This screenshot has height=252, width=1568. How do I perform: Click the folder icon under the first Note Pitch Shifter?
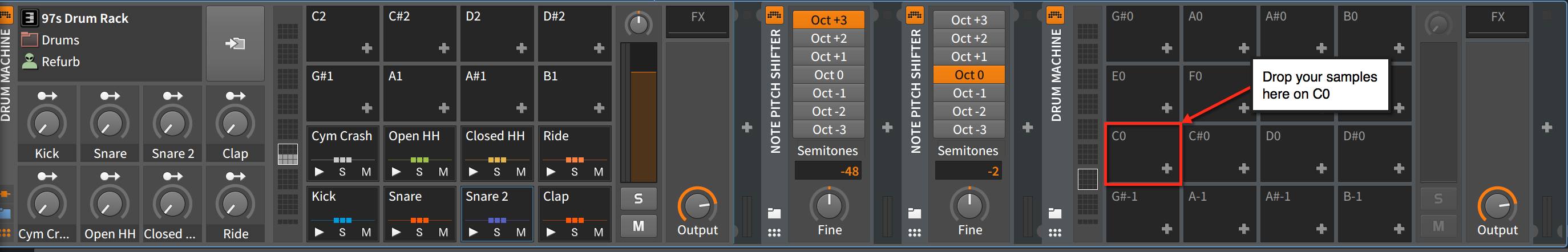click(774, 213)
